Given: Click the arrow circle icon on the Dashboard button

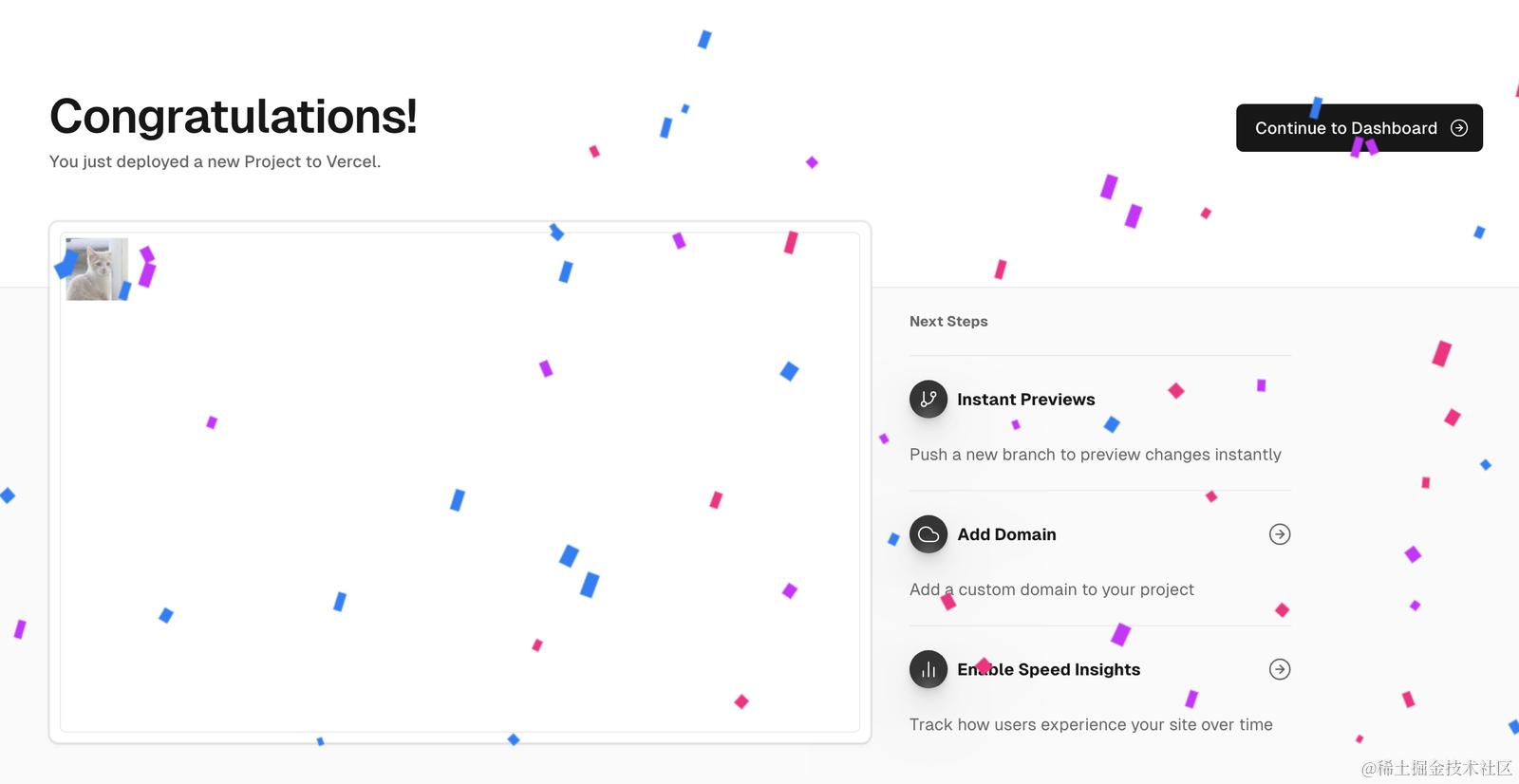Looking at the screenshot, I should [1459, 128].
